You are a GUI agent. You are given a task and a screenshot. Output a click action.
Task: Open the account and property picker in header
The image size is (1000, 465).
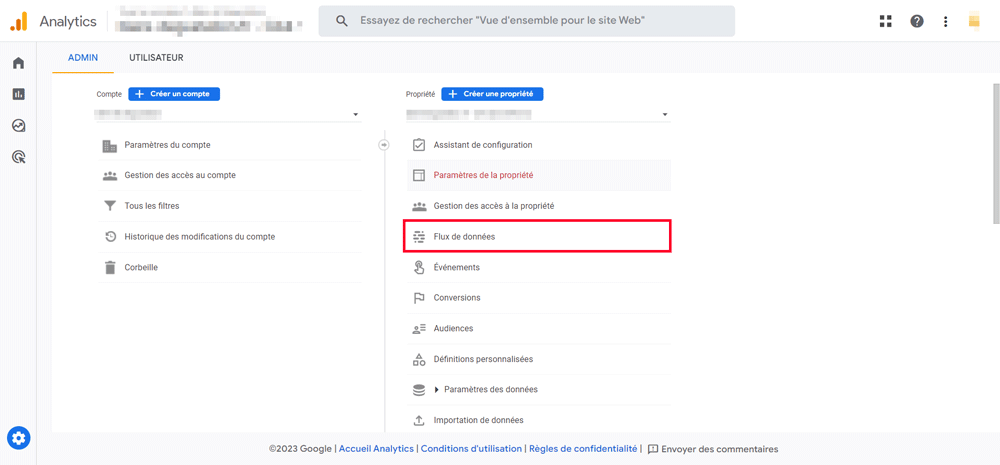tap(209, 21)
